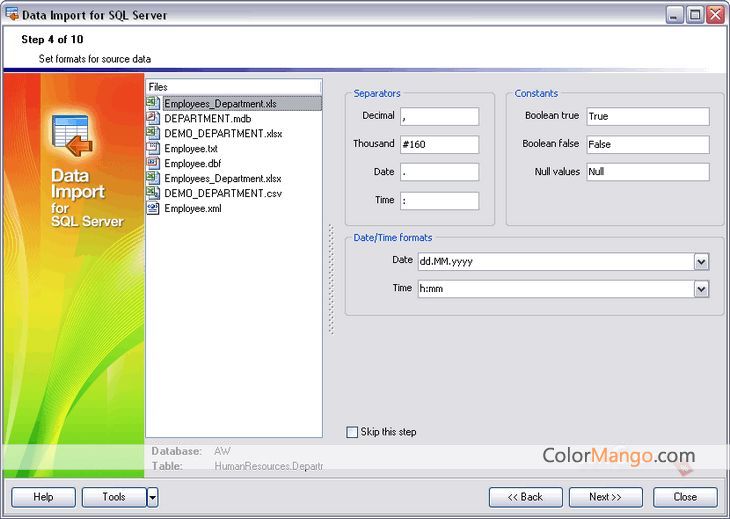The height and width of the screenshot is (519, 730).
Task: Click the Employee.dbf file icon
Action: [x=153, y=163]
